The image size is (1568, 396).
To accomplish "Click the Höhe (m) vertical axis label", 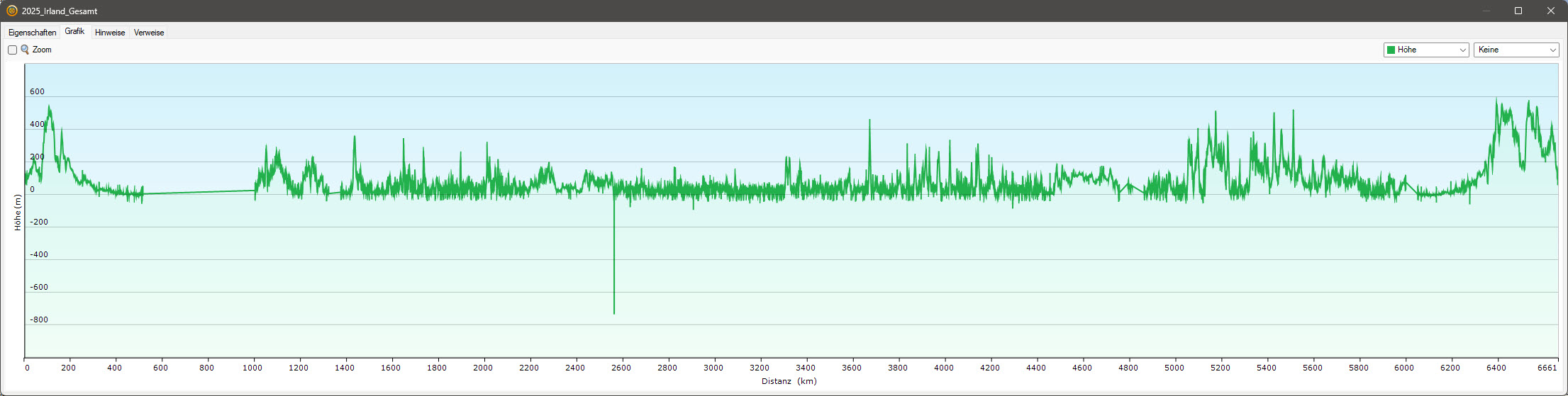I will [18, 213].
